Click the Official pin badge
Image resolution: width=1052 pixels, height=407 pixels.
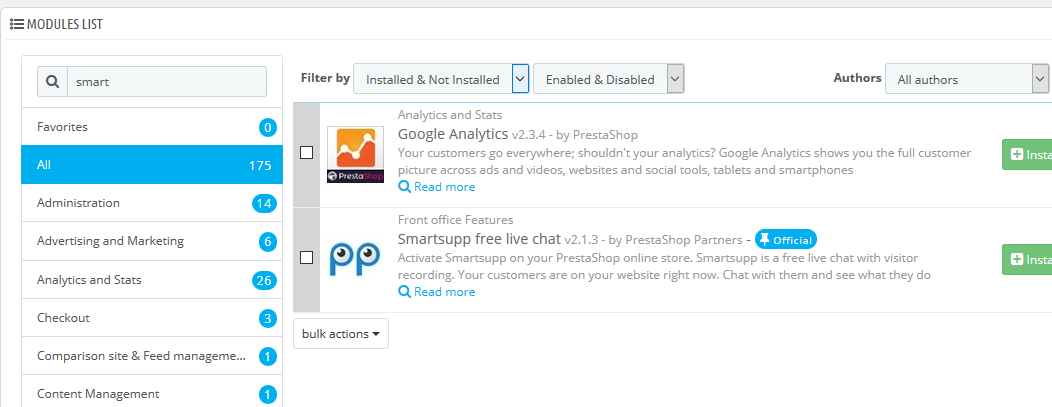(x=786, y=239)
